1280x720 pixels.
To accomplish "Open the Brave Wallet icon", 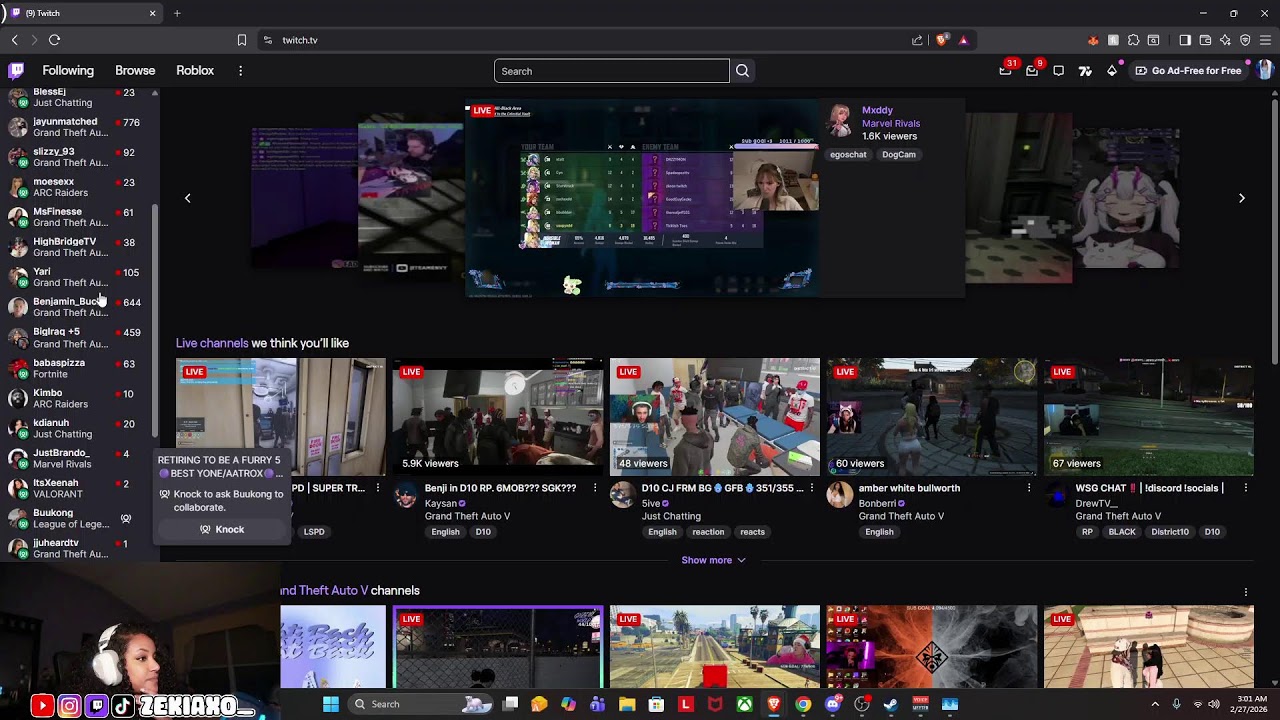I will [x=1205, y=40].
